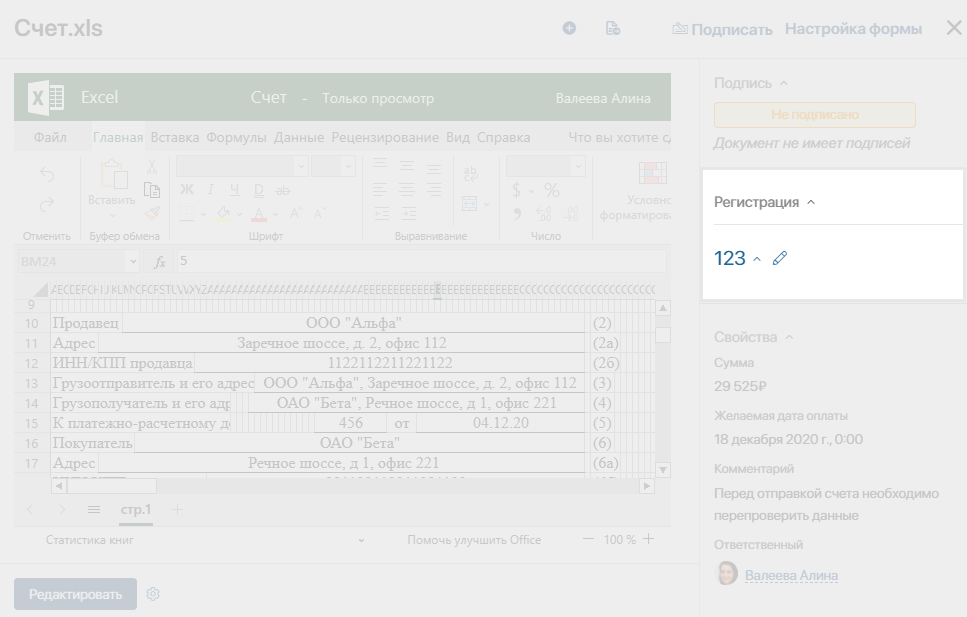Open the Файл menu in Excel
This screenshot has height=617, width=967.
click(50, 138)
